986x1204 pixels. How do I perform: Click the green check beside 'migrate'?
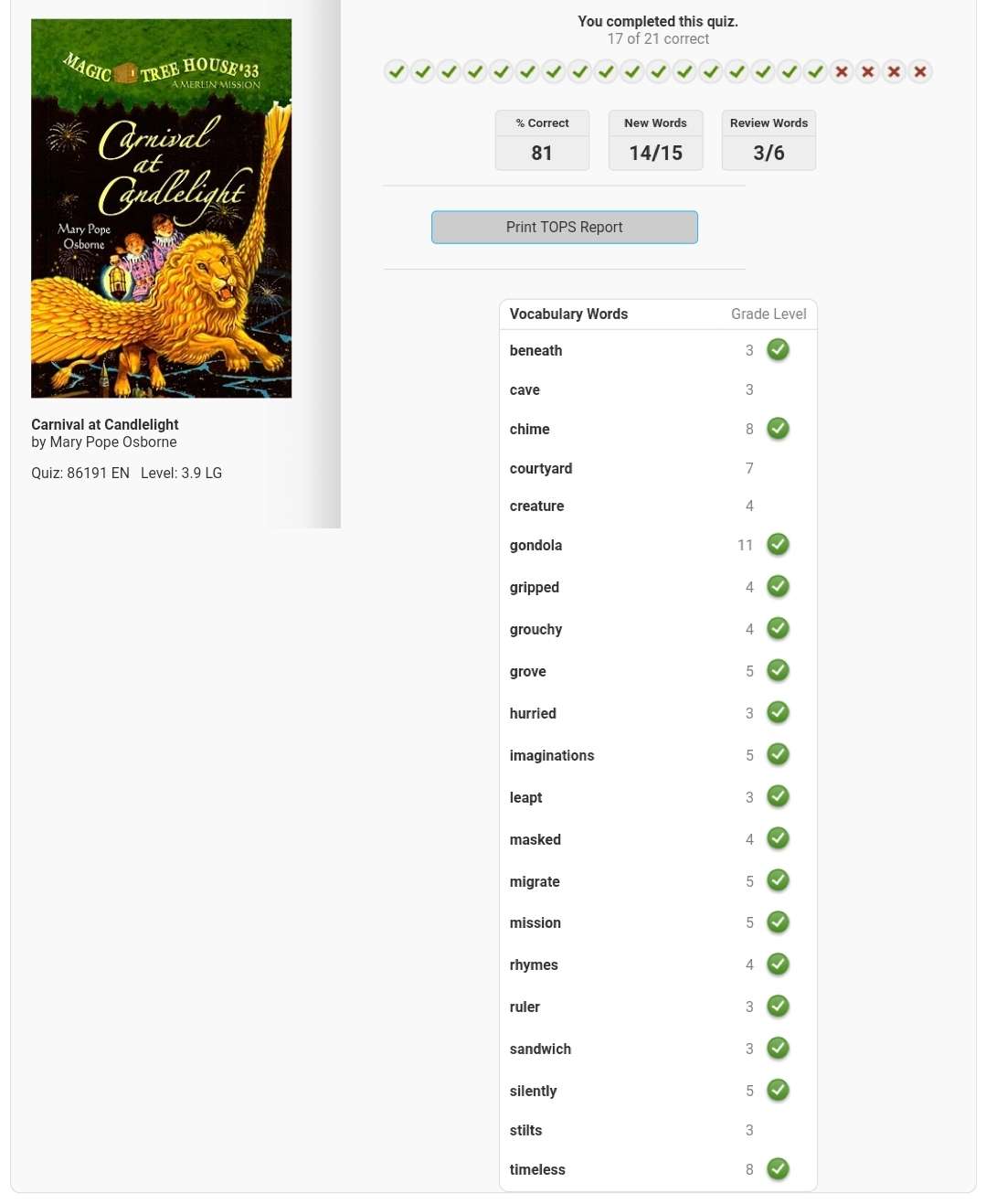click(778, 880)
